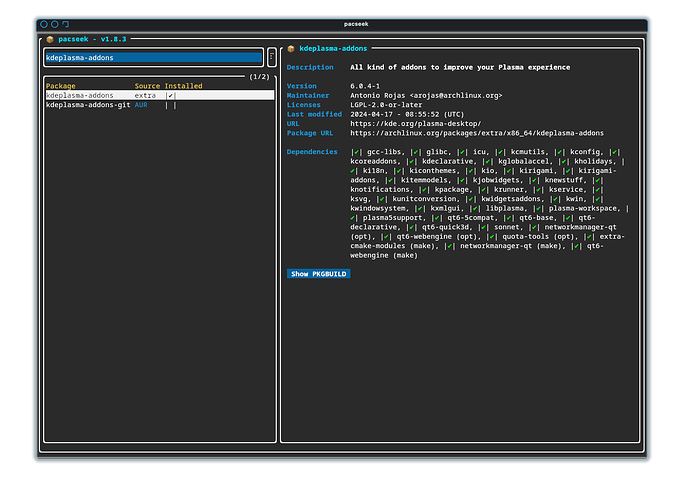Focus the kdeplasma-addons search input field
The height and width of the screenshot is (500, 684).
click(x=154, y=58)
